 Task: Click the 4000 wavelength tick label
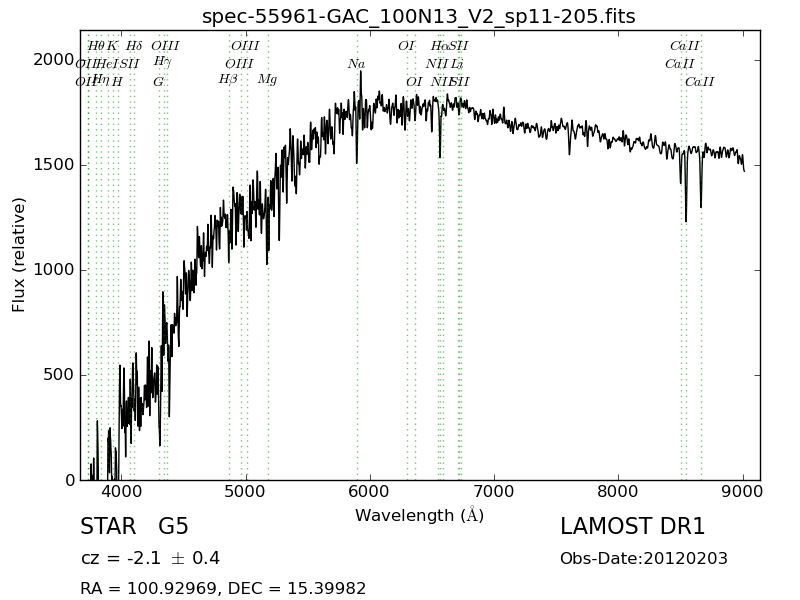pos(122,492)
